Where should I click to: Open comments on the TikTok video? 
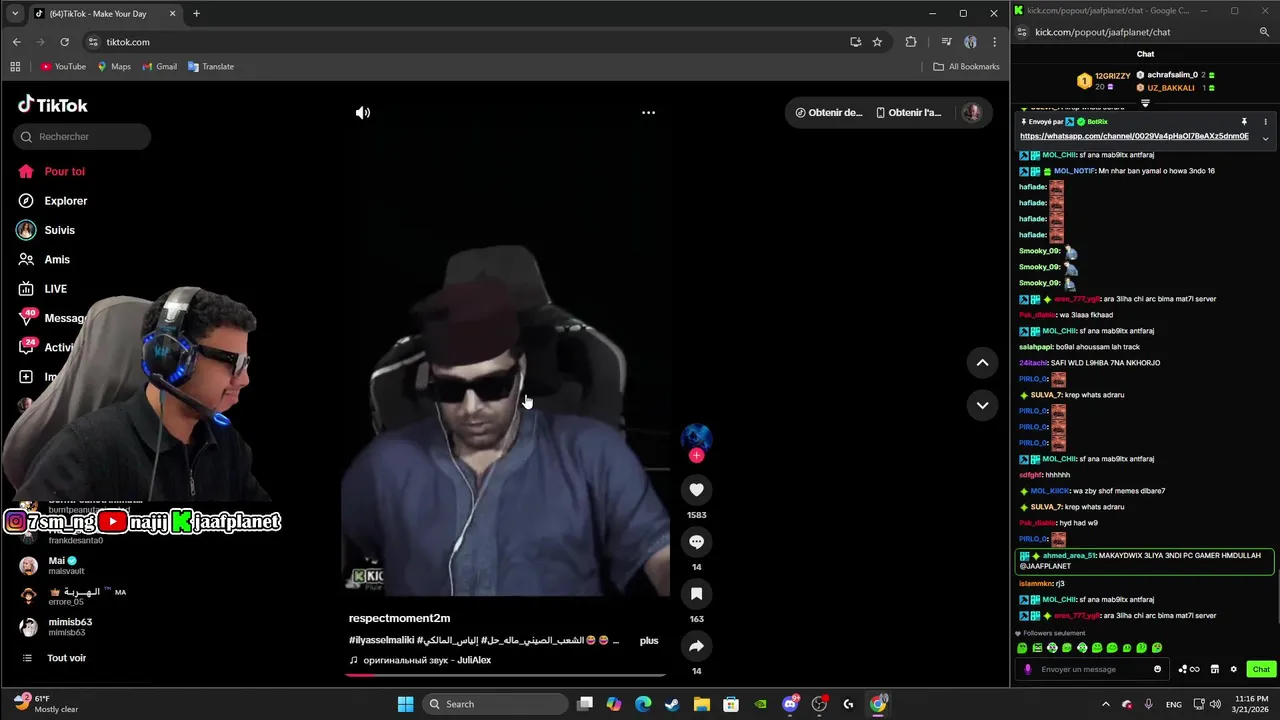pyautogui.click(x=697, y=541)
